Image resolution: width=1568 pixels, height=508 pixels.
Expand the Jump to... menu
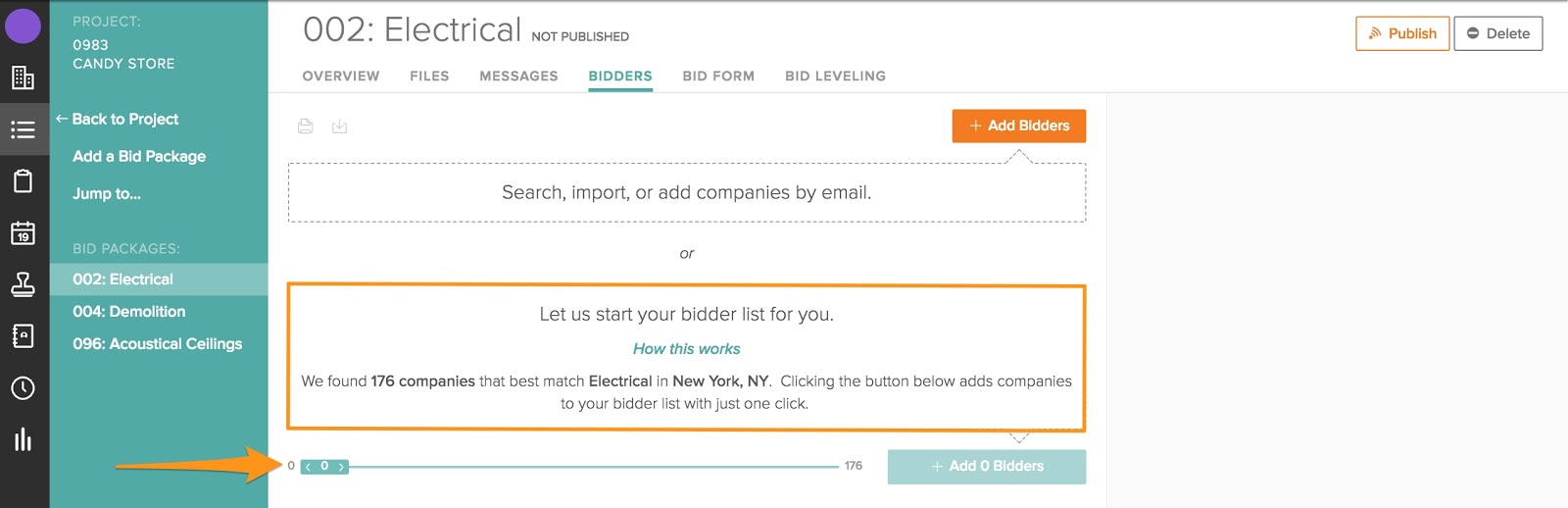click(107, 194)
